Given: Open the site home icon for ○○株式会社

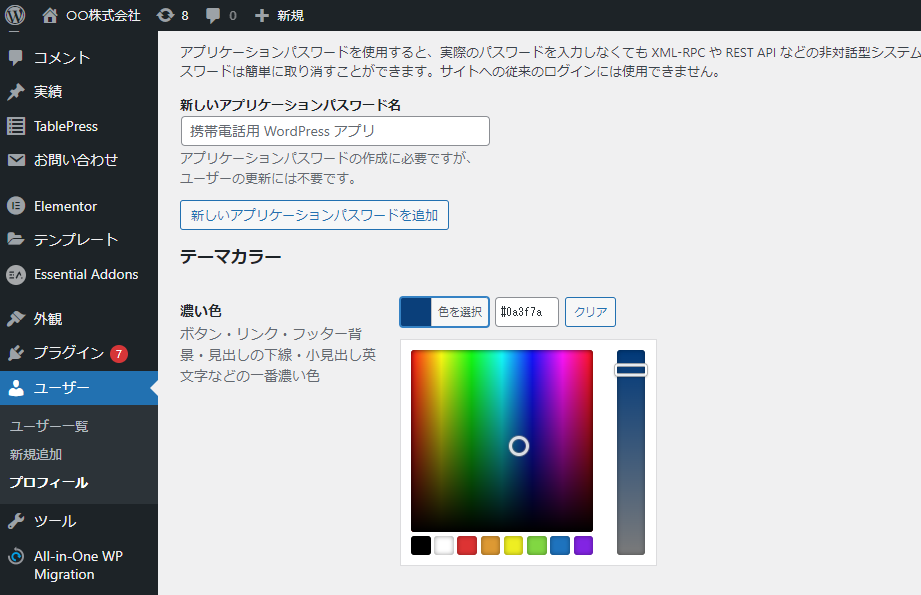Looking at the screenshot, I should coord(50,15).
